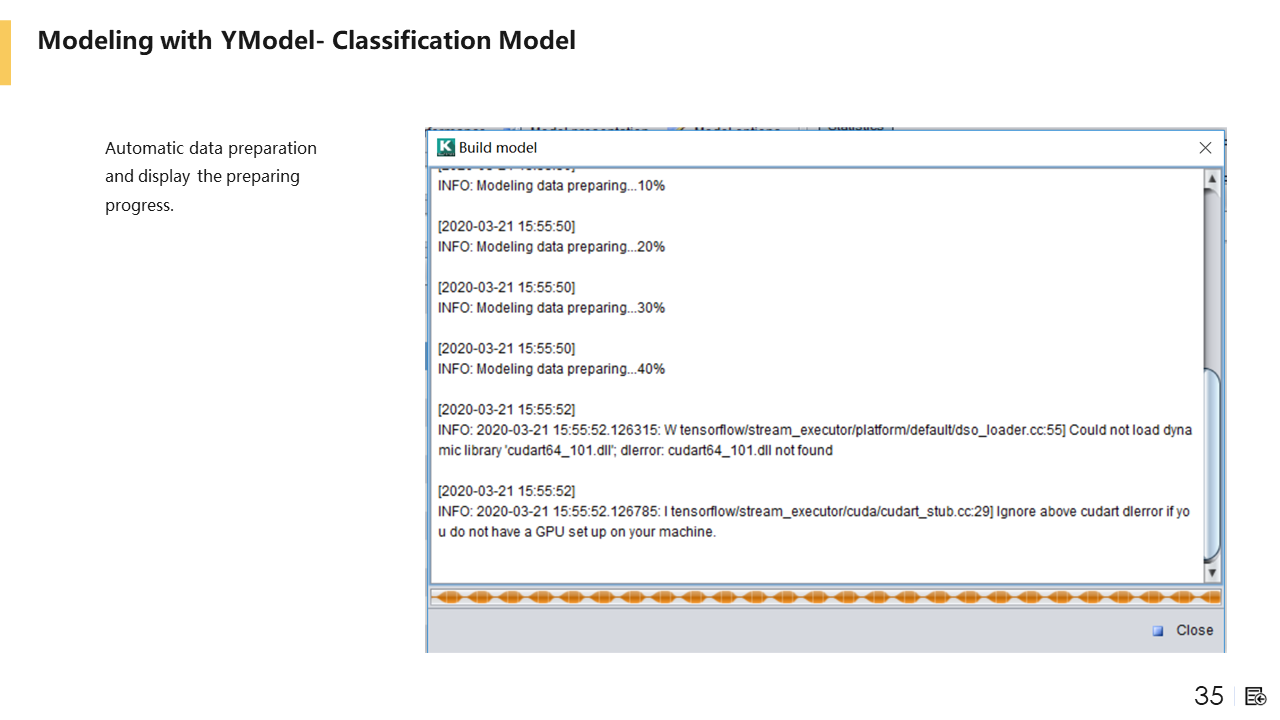Click the 'Build model' dialog title text
1280x720 pixels.
pyautogui.click(x=498, y=148)
